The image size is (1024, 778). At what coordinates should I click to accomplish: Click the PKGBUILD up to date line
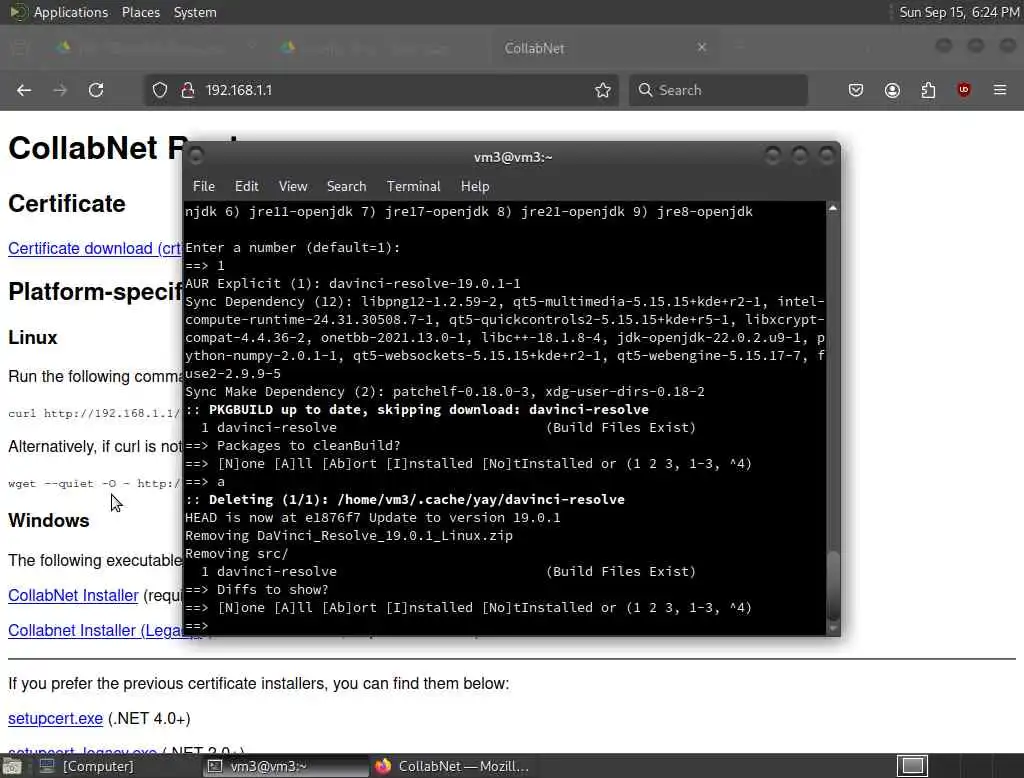pos(417,410)
